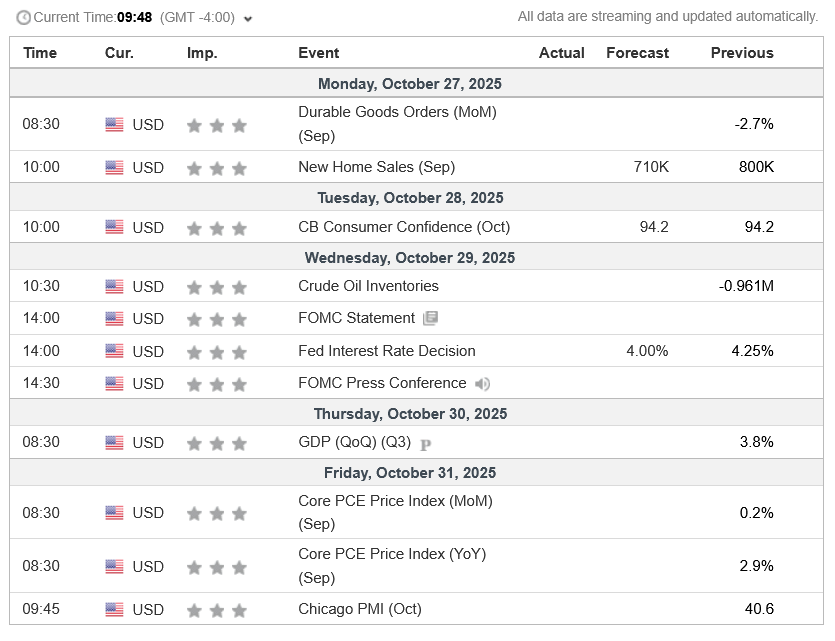Open the CB Consumer Confidence (Oct) event
The width and height of the screenshot is (835, 641).
pyautogui.click(x=404, y=227)
